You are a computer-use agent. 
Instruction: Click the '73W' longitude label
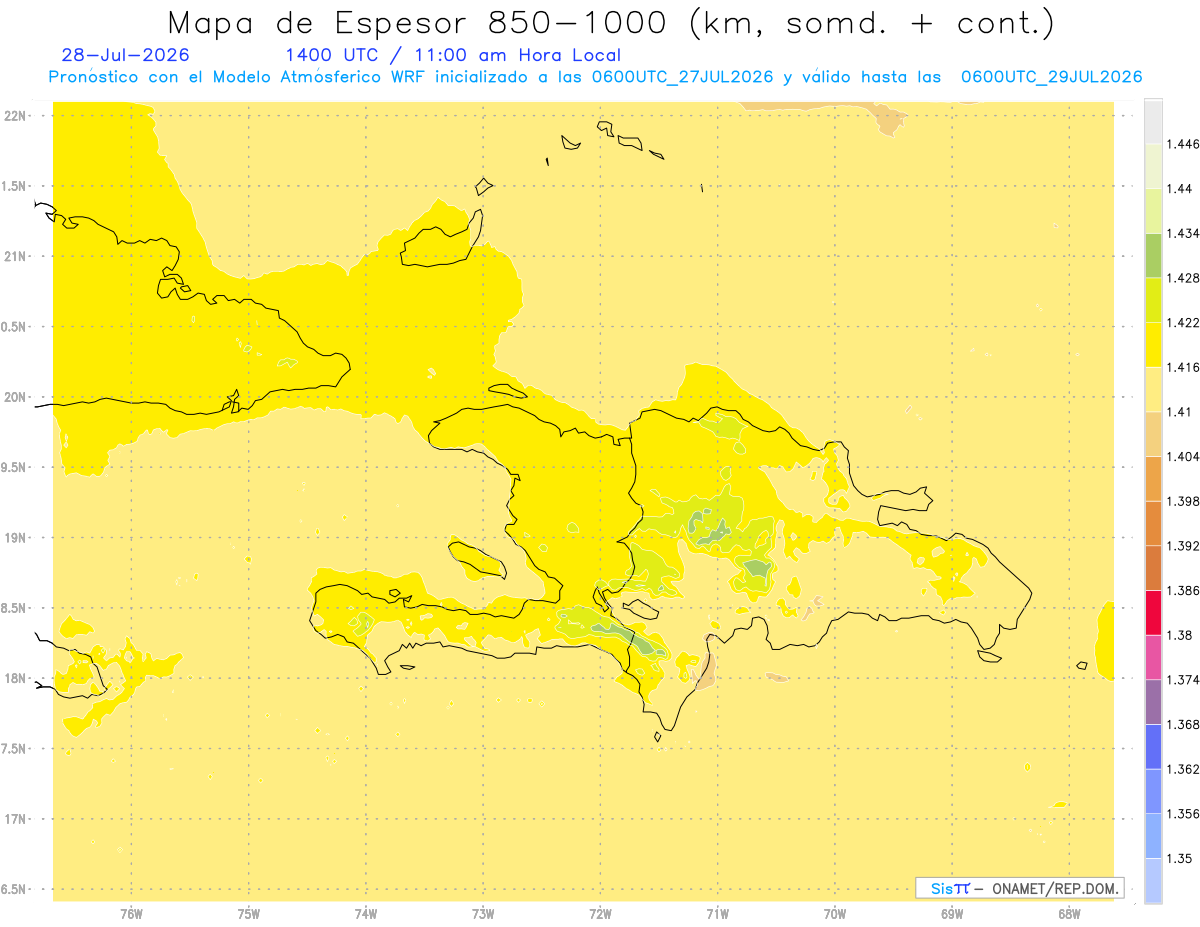click(483, 913)
